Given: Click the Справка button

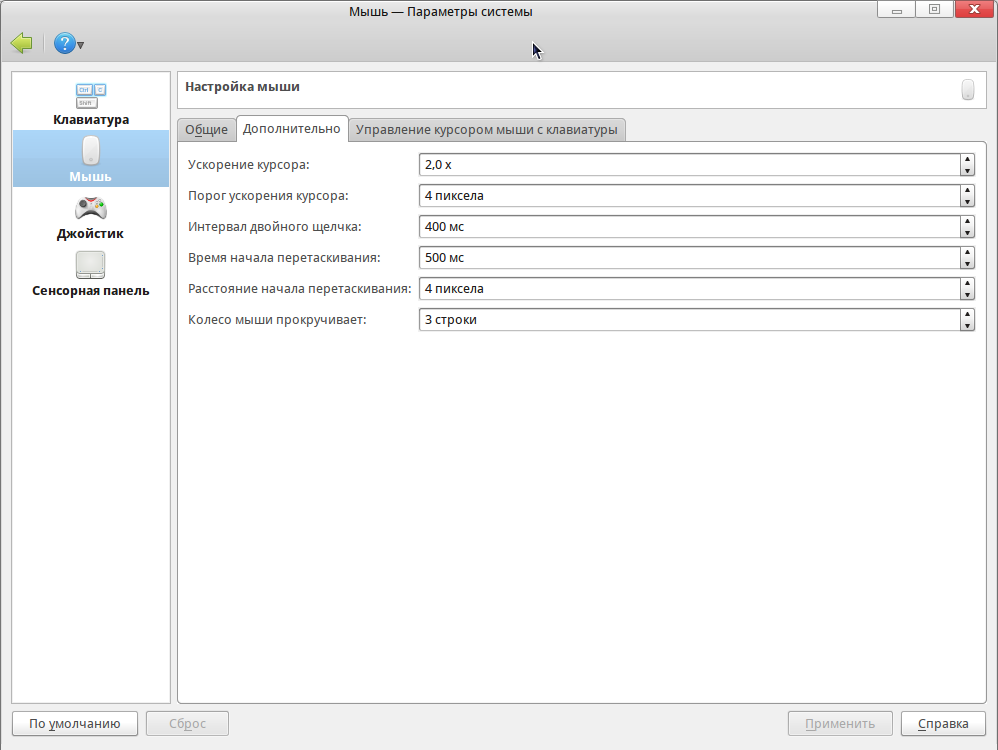Looking at the screenshot, I should 943,724.
